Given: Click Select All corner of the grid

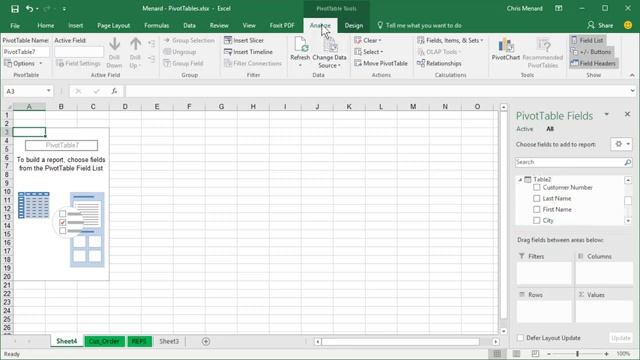Looking at the screenshot, I should point(8,107).
